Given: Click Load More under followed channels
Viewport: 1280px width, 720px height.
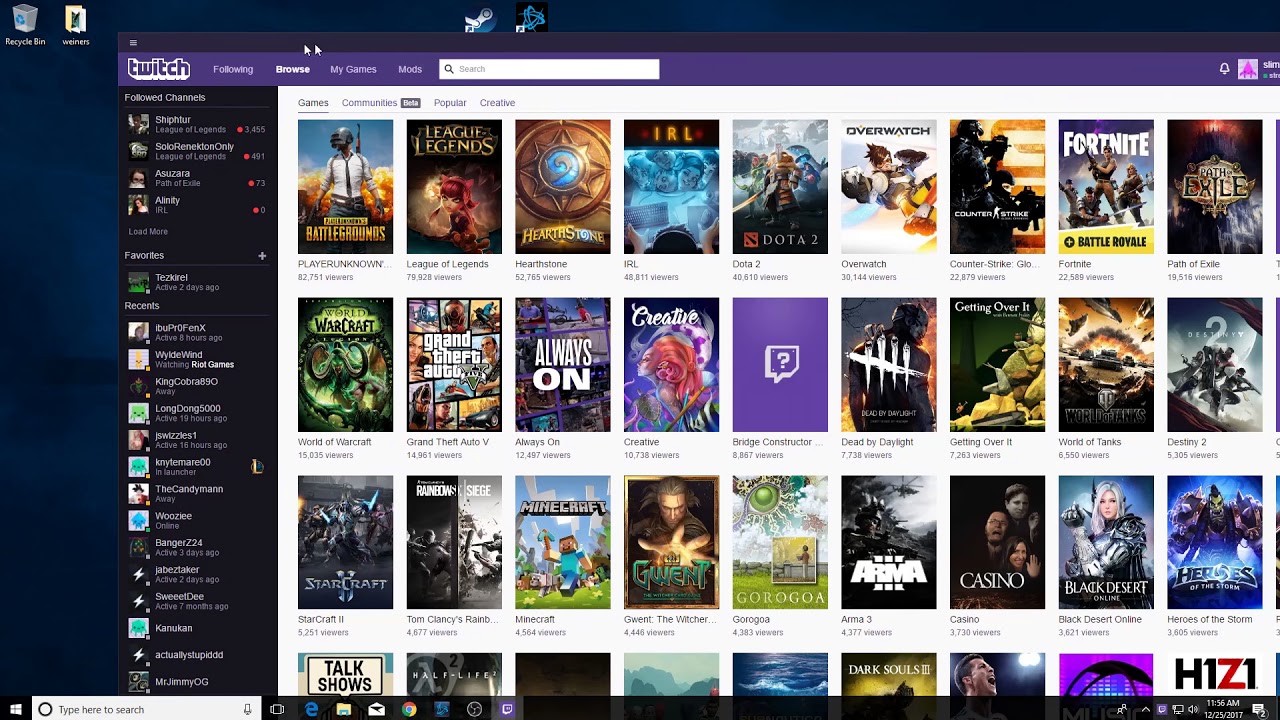Looking at the screenshot, I should 148,232.
